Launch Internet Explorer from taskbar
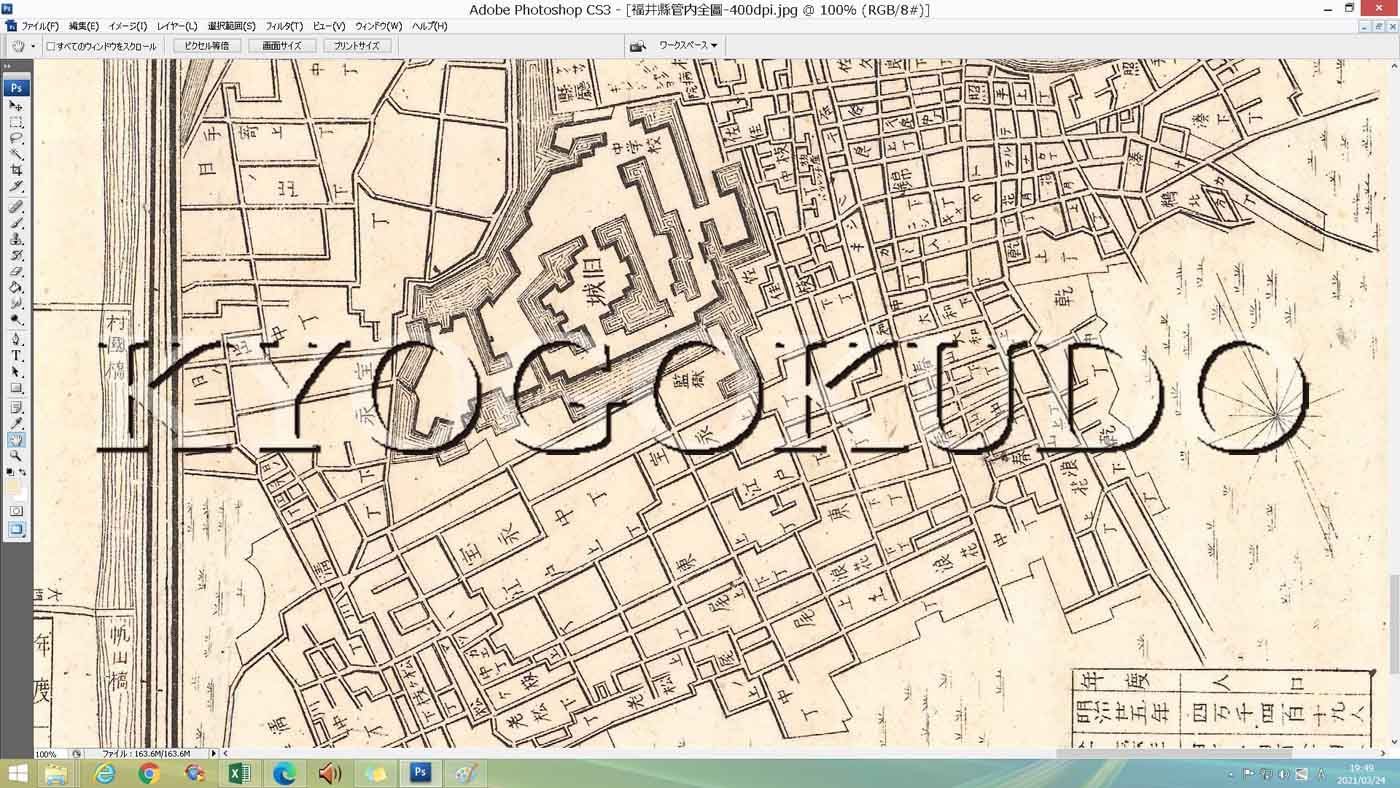Image resolution: width=1400 pixels, height=788 pixels. pyautogui.click(x=103, y=773)
